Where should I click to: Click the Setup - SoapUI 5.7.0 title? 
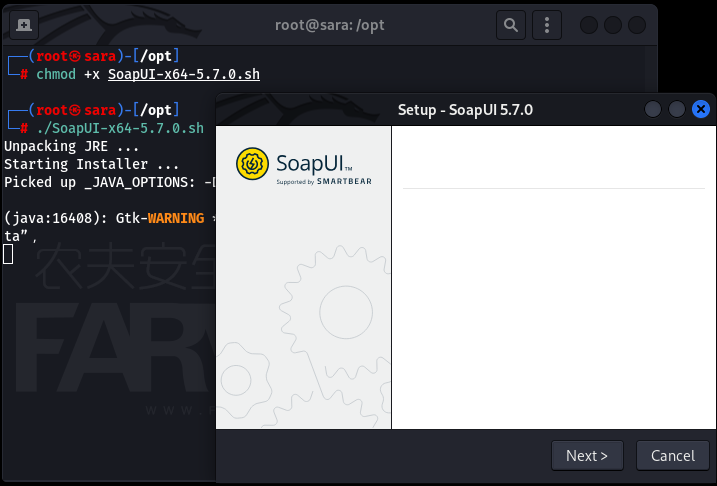coord(465,110)
